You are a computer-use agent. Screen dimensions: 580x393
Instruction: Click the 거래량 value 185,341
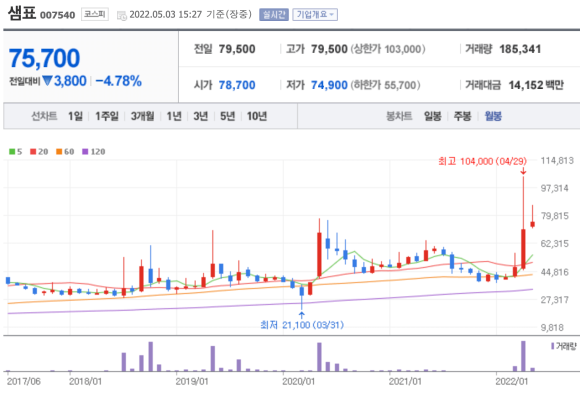(520, 49)
